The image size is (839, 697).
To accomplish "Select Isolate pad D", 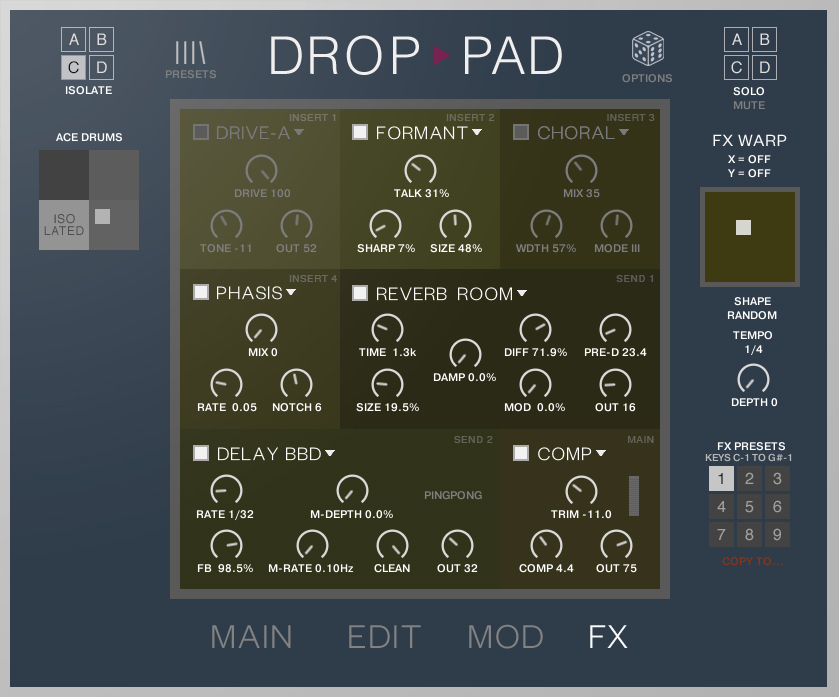I will (x=101, y=67).
